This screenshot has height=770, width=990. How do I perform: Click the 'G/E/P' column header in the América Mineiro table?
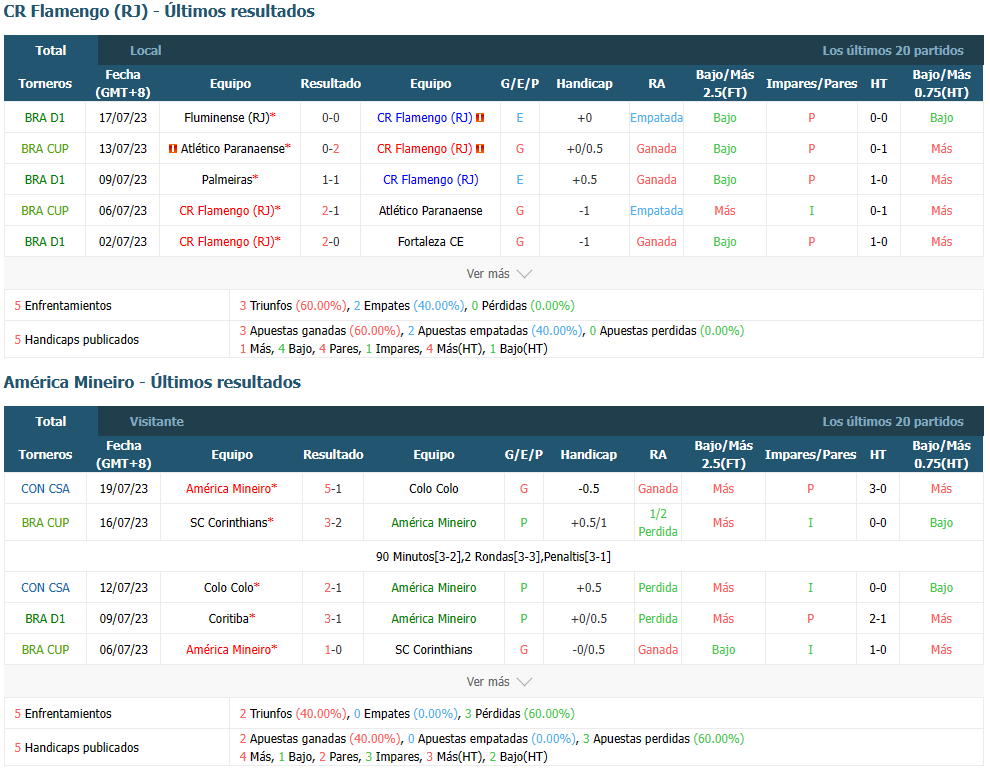(523, 454)
